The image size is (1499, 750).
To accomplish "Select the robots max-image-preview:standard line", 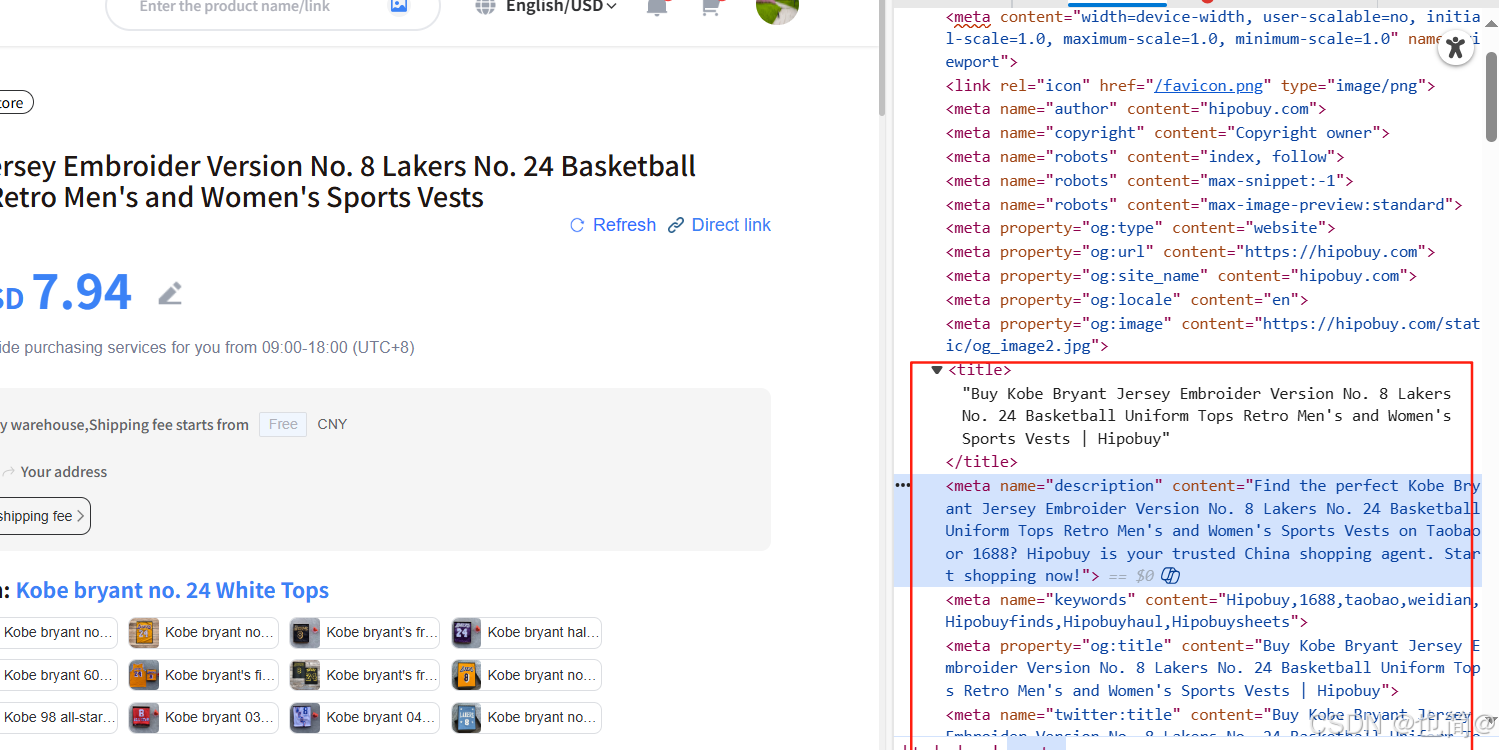I will (1204, 205).
